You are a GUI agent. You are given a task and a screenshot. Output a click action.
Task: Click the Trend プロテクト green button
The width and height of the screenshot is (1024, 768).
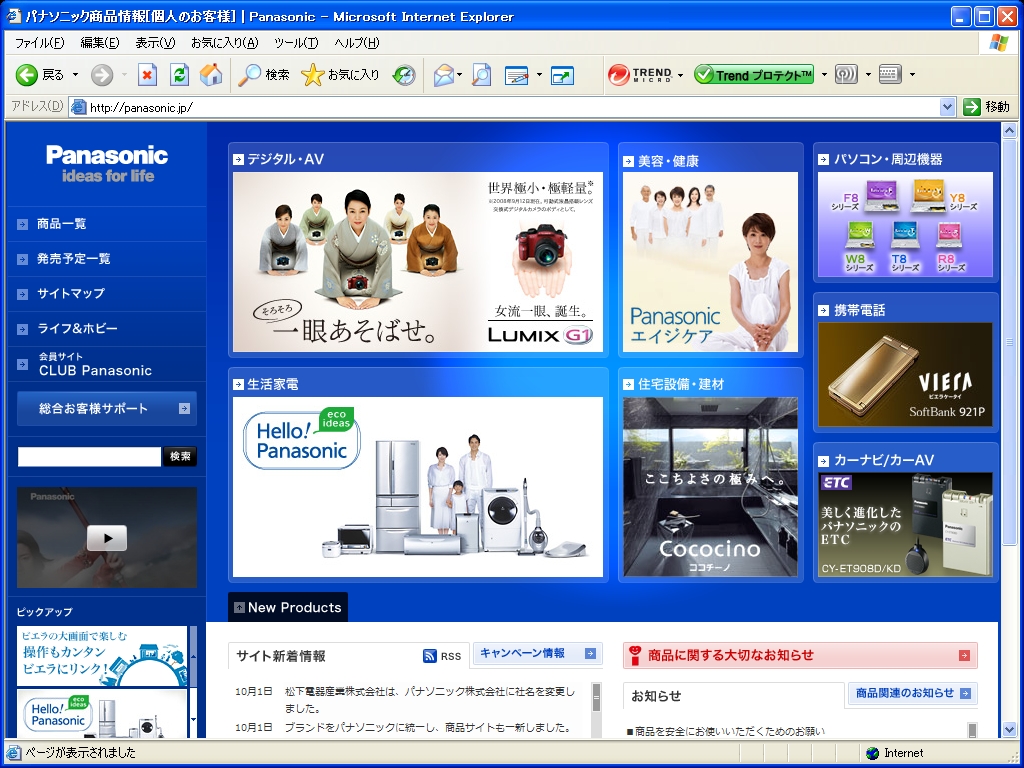tap(754, 75)
